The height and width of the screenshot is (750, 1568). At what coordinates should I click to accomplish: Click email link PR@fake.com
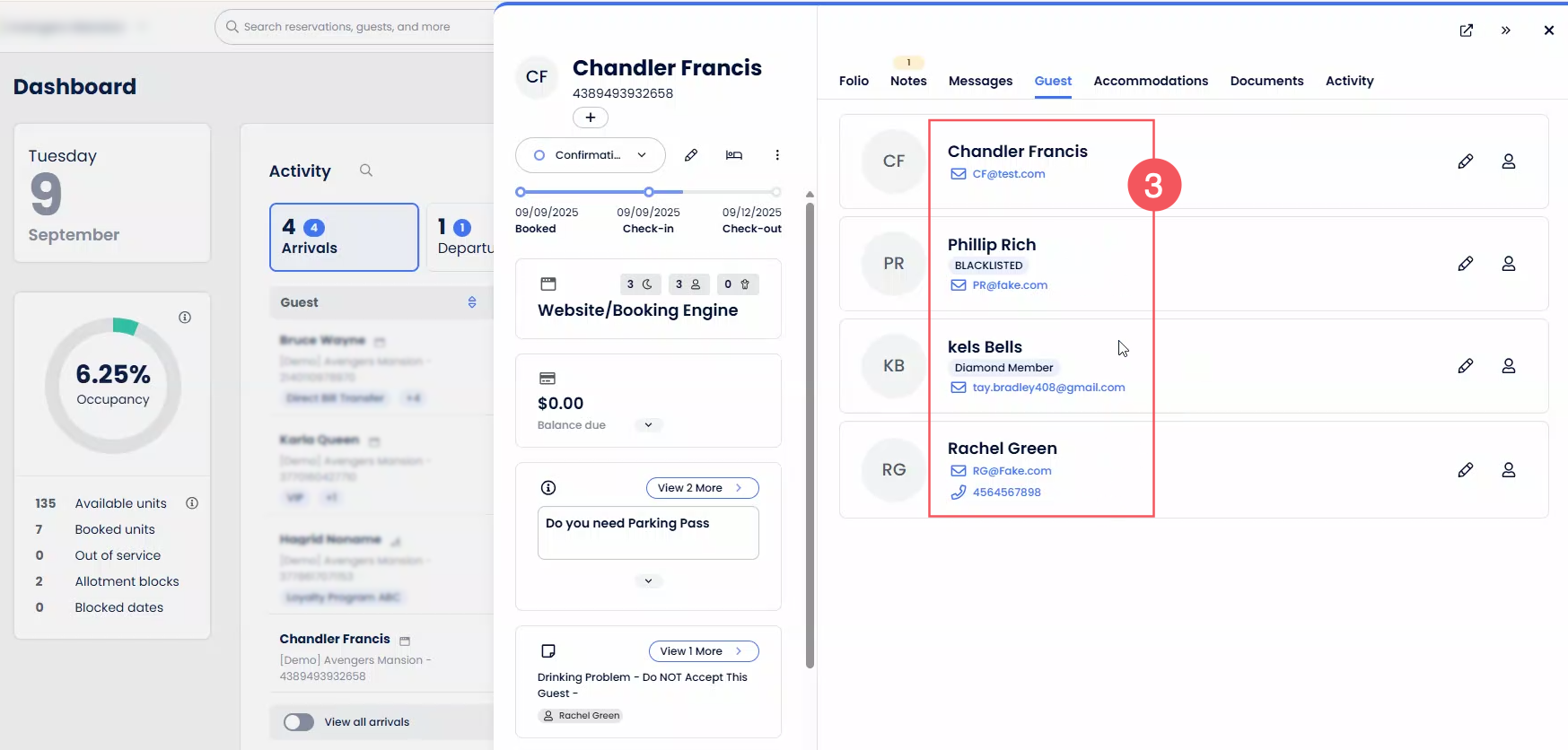pos(1010,285)
